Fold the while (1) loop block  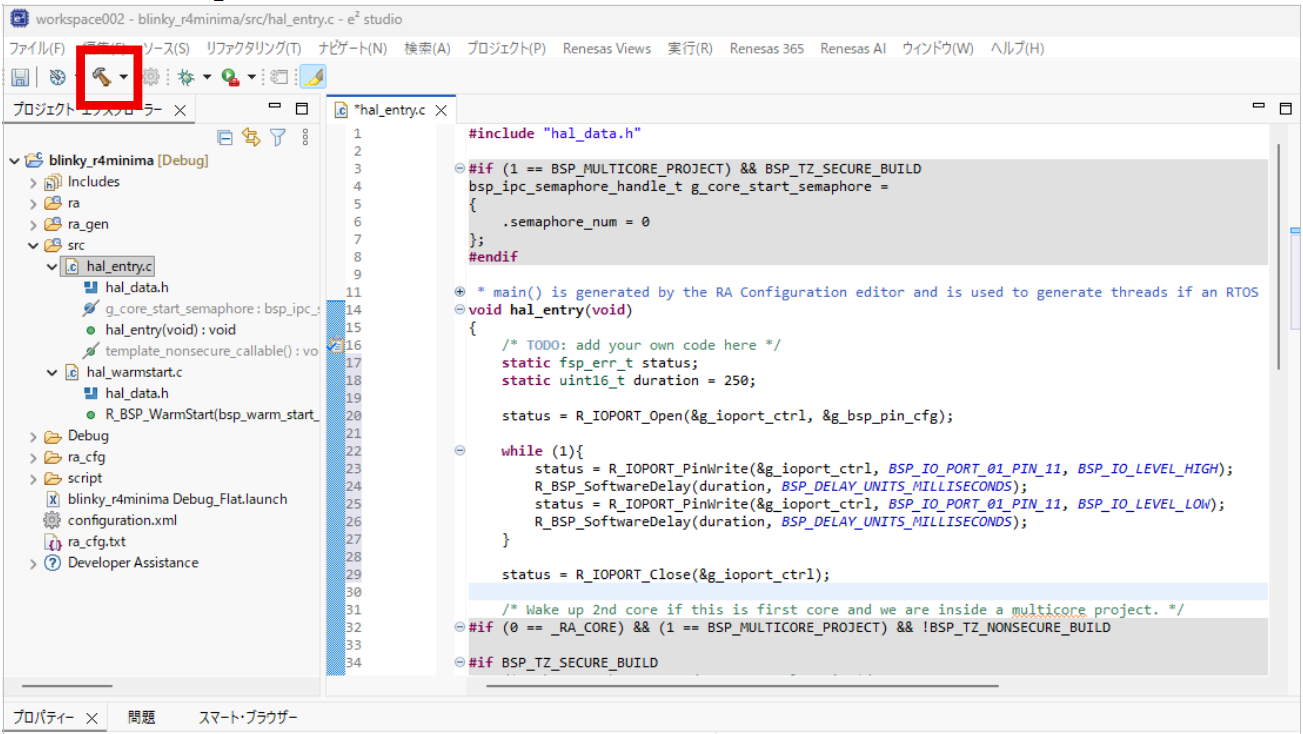(x=459, y=451)
